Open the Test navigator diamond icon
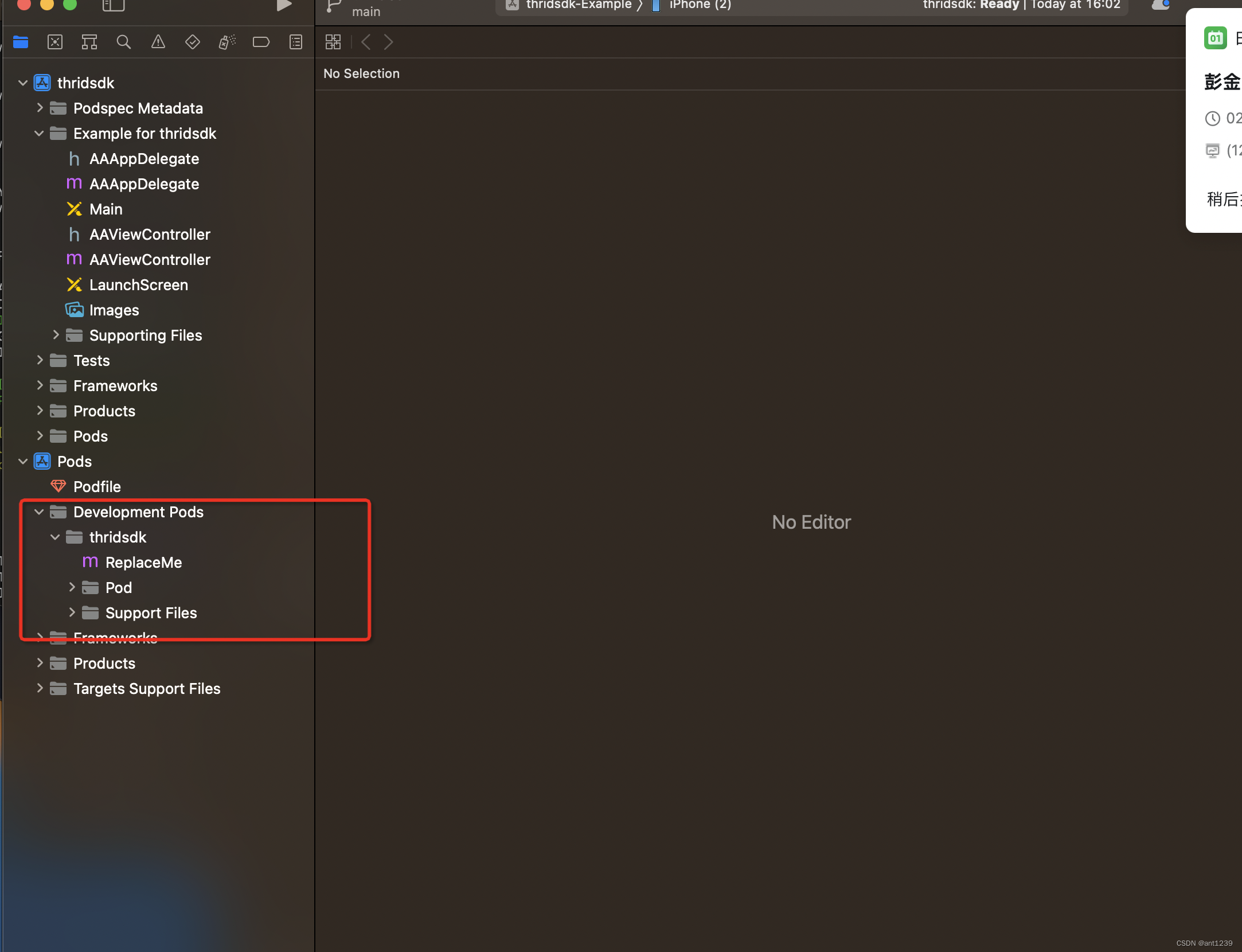The image size is (1242, 952). (x=193, y=42)
